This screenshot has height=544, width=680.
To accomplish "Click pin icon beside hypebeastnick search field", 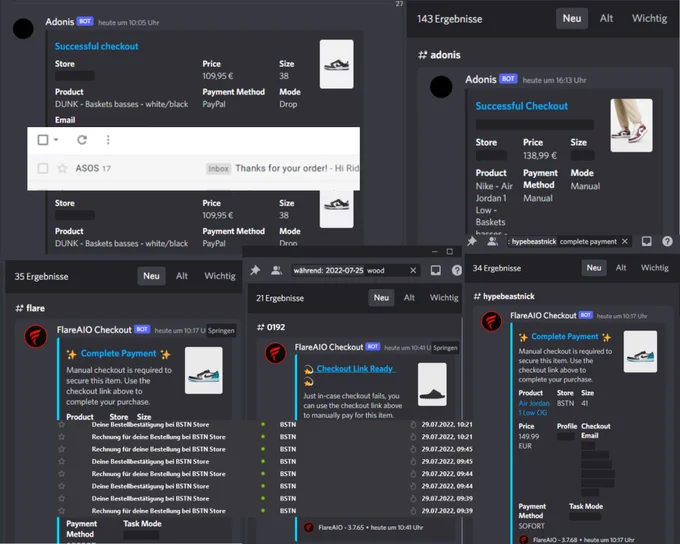I will point(472,241).
